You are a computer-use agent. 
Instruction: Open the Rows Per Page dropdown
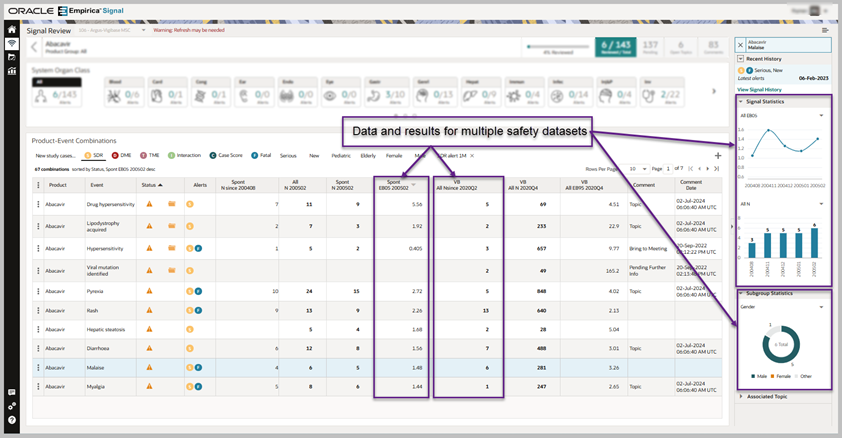[637, 169]
